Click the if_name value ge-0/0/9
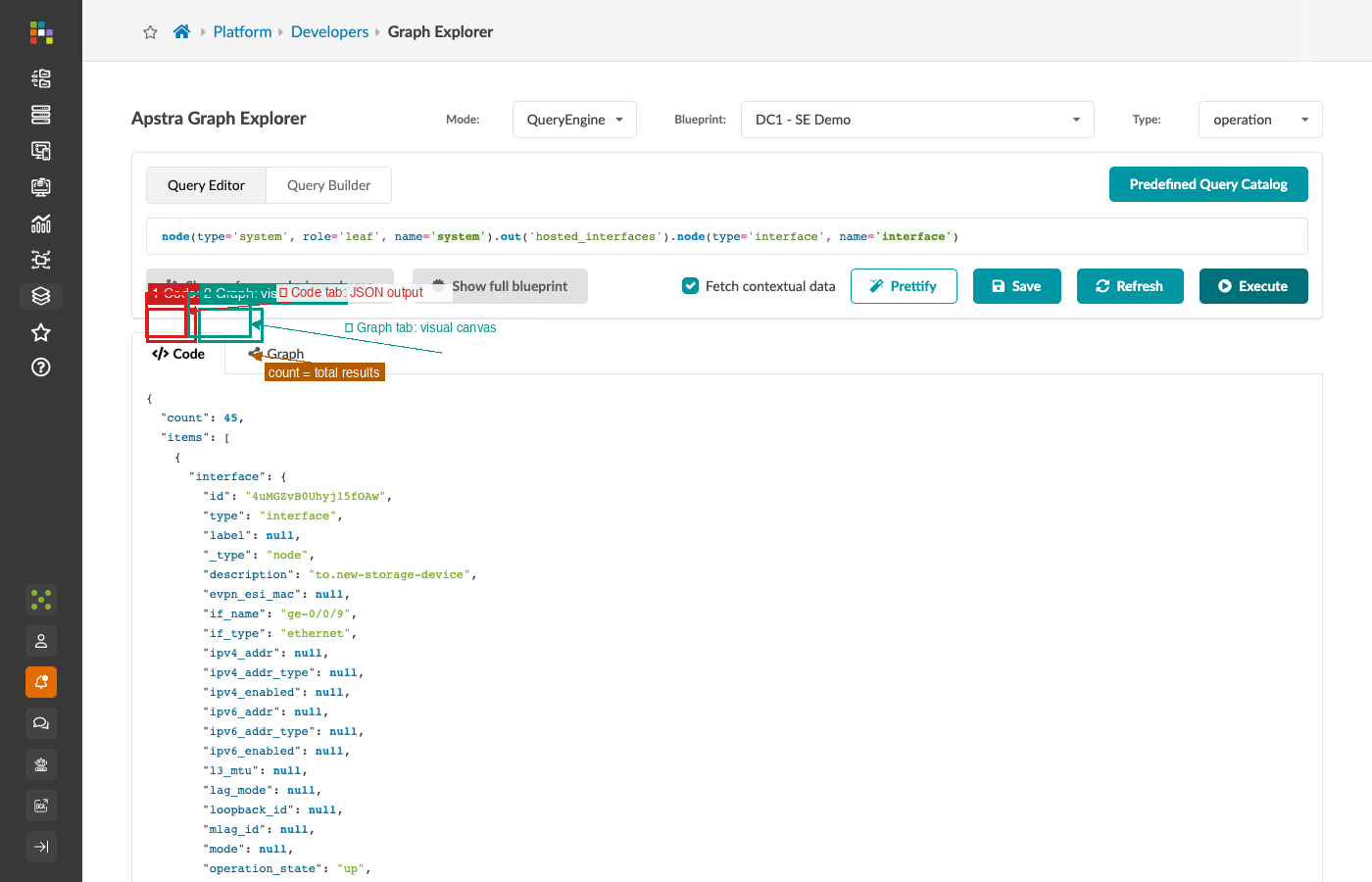Viewport: 1372px width, 882px height. coord(318,613)
